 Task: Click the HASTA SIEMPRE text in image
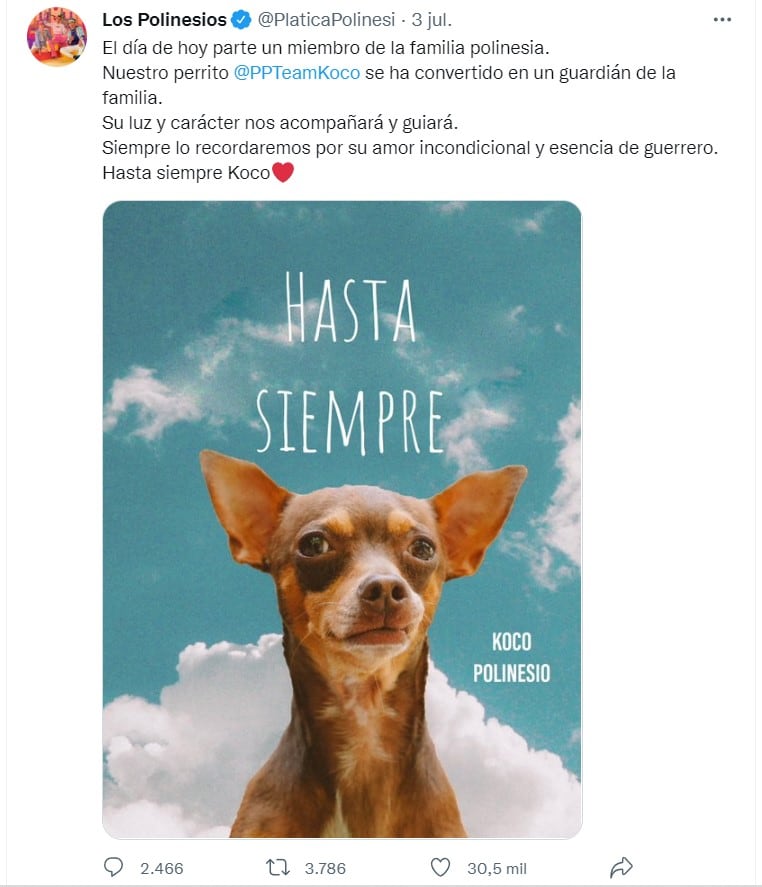[x=350, y=363]
